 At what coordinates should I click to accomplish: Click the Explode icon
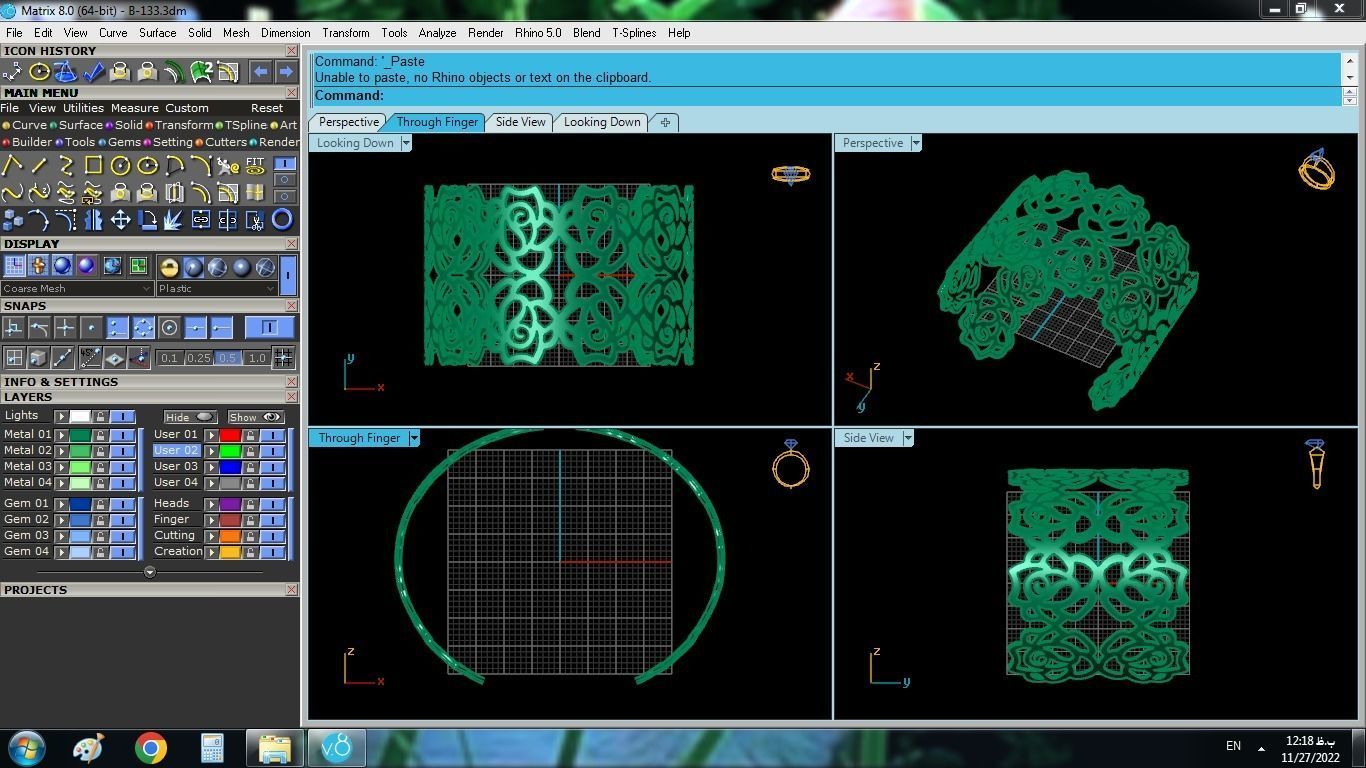coord(174,219)
